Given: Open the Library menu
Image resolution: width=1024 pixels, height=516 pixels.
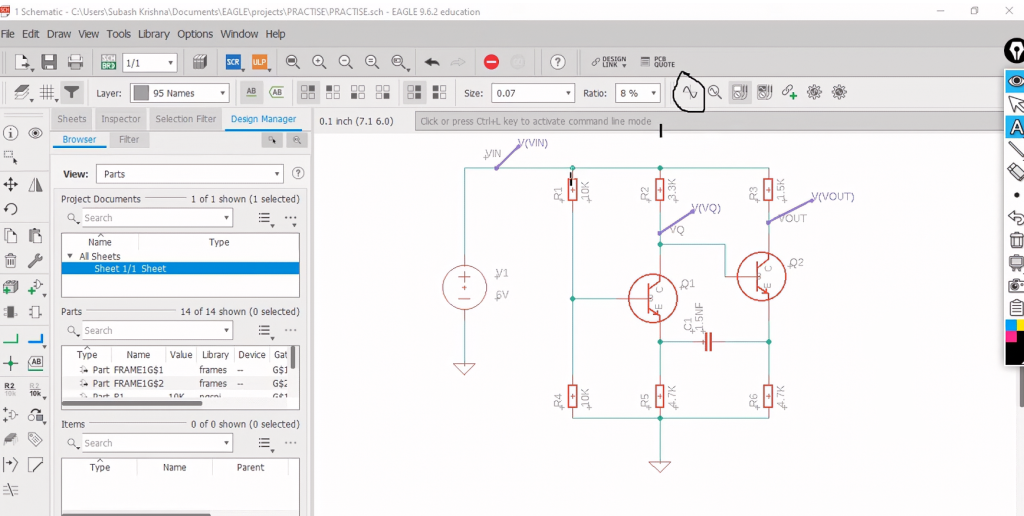Looking at the screenshot, I should pos(154,34).
